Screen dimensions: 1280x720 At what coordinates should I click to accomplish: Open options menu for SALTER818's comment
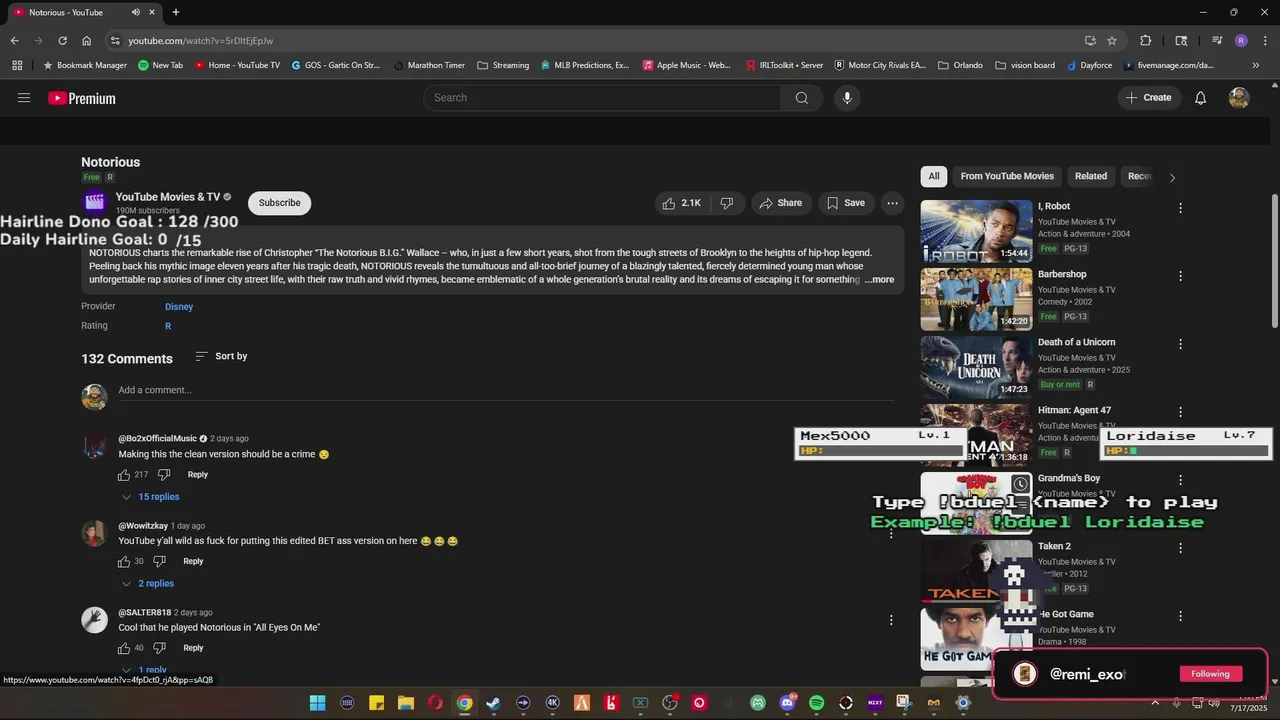(x=891, y=620)
